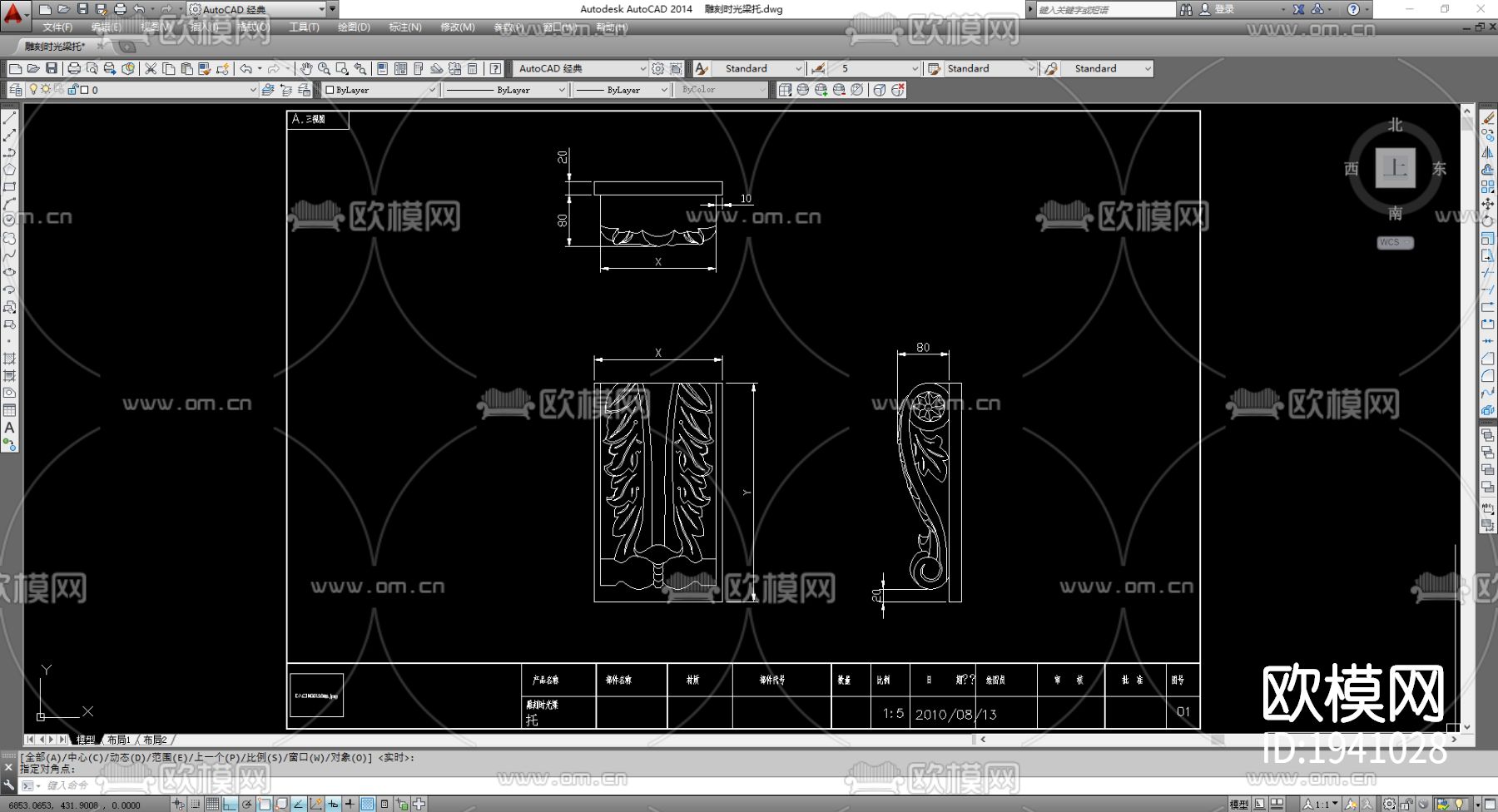
Task: Toggle Polar tracking in the status bar
Action: pos(247,804)
